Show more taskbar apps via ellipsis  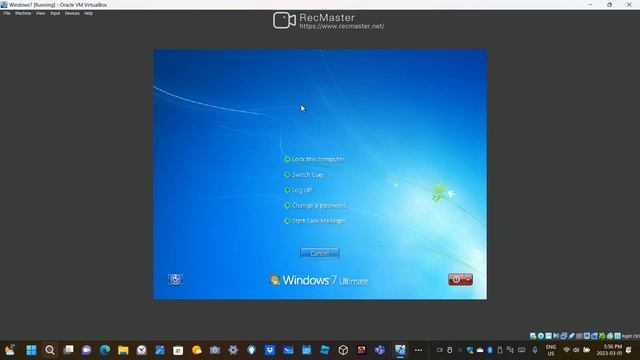[418, 350]
